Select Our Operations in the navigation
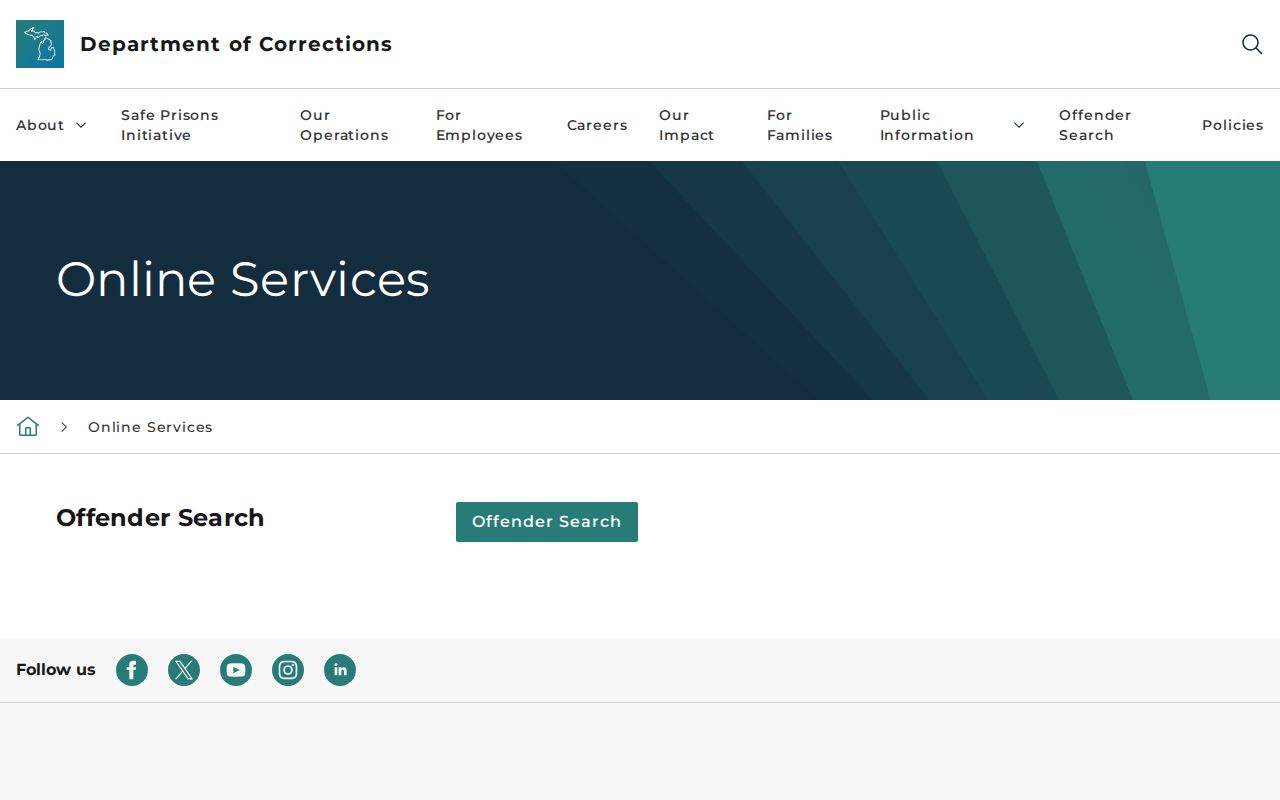This screenshot has height=800, width=1280. [x=344, y=125]
